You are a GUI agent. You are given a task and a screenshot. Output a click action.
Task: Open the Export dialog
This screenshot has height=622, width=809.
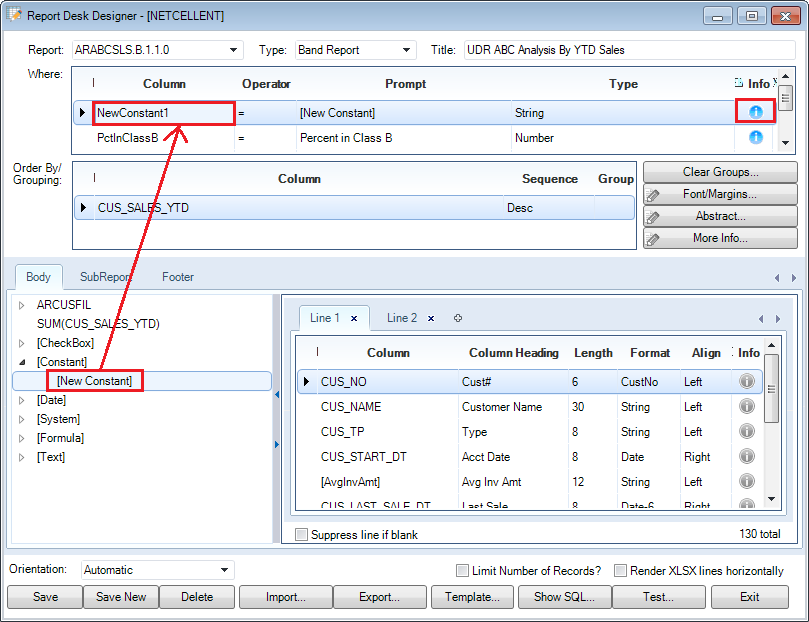click(x=380, y=597)
